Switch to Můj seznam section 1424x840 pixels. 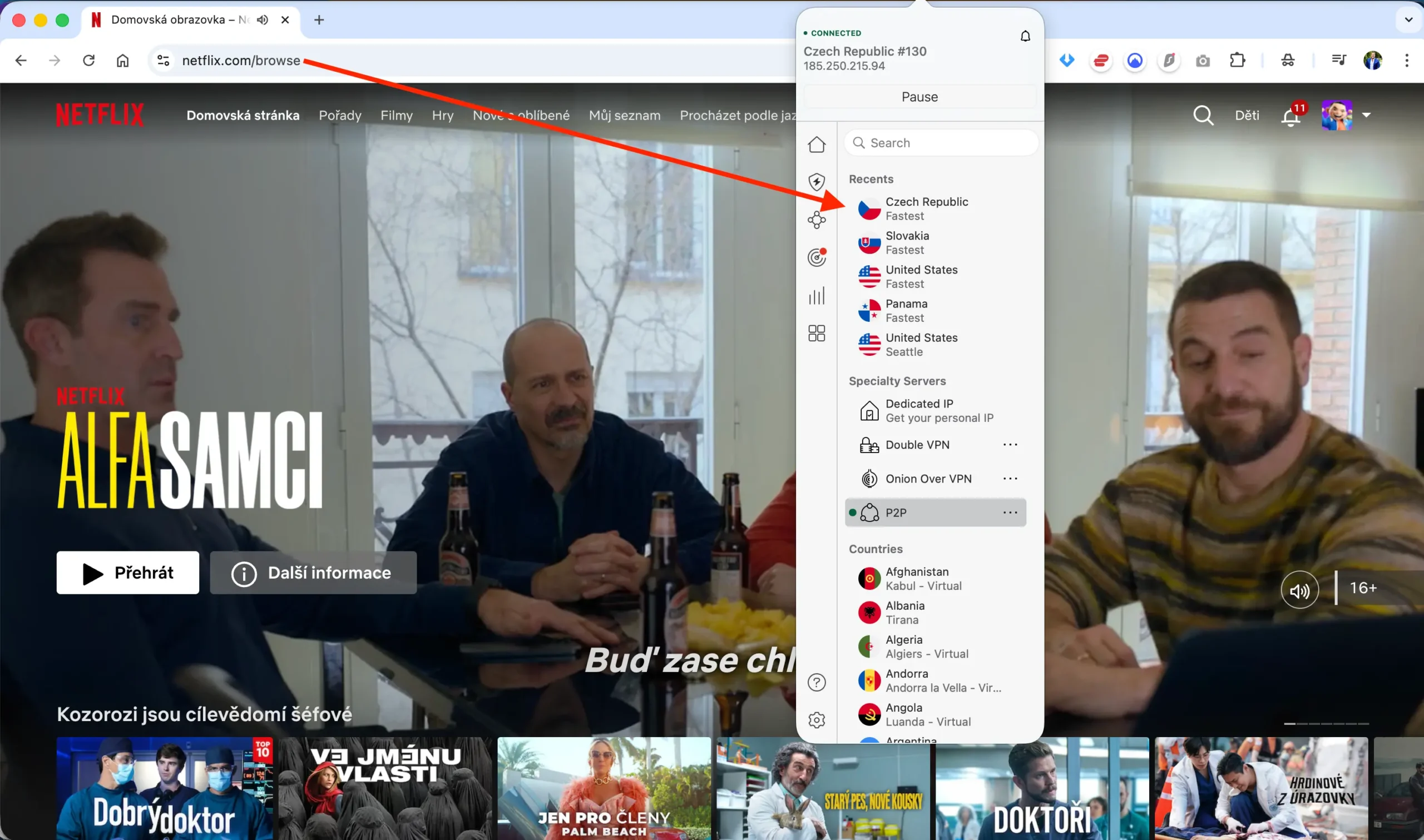[625, 115]
